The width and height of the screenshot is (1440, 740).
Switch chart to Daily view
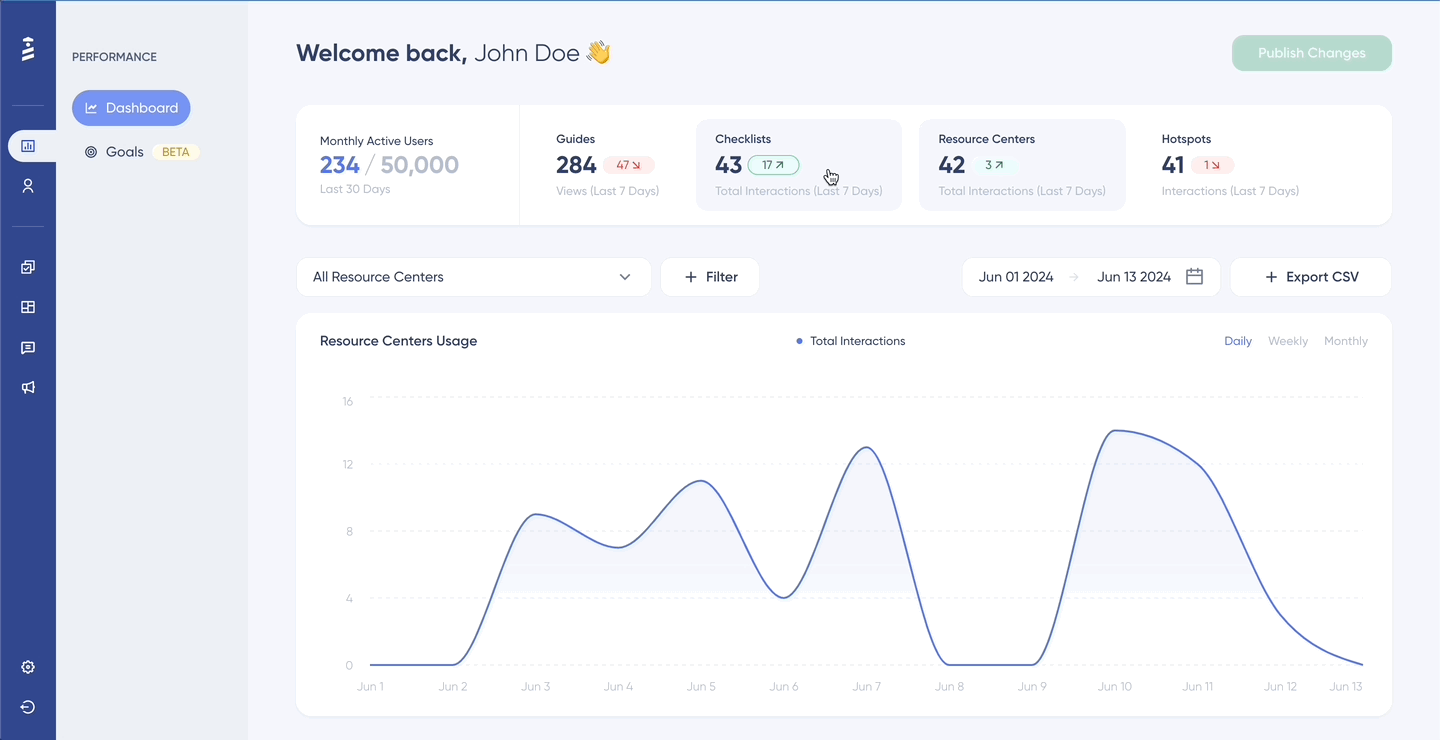coord(1238,341)
